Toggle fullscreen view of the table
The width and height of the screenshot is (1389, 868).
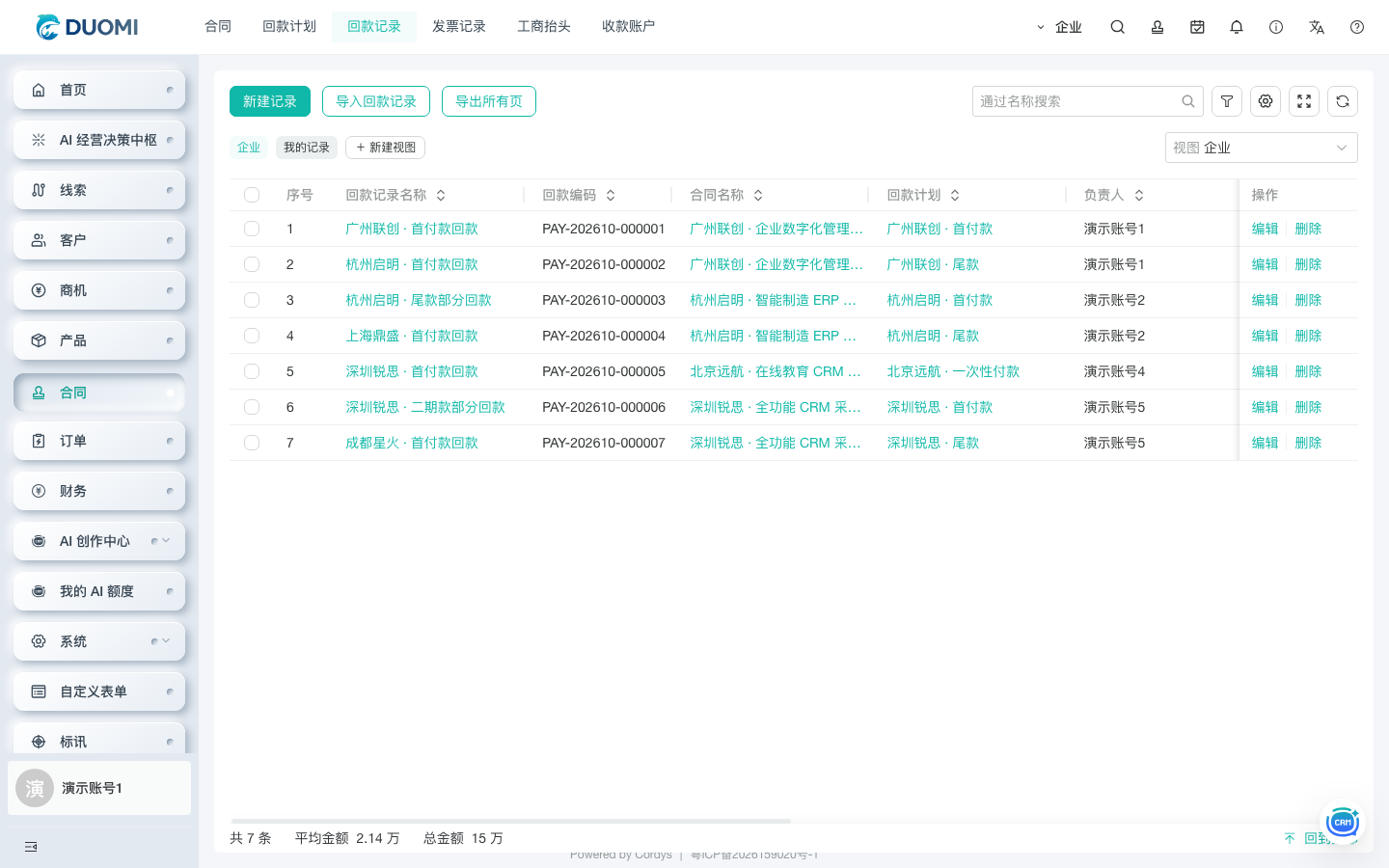click(1304, 101)
